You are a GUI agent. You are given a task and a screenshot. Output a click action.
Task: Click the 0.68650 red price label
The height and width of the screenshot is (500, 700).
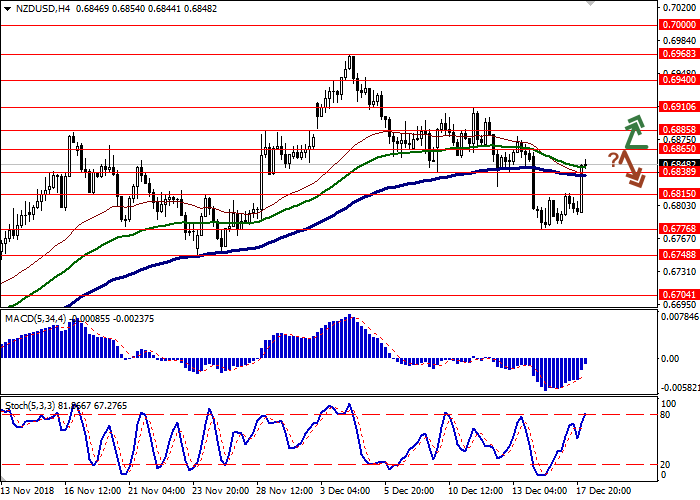coord(679,148)
